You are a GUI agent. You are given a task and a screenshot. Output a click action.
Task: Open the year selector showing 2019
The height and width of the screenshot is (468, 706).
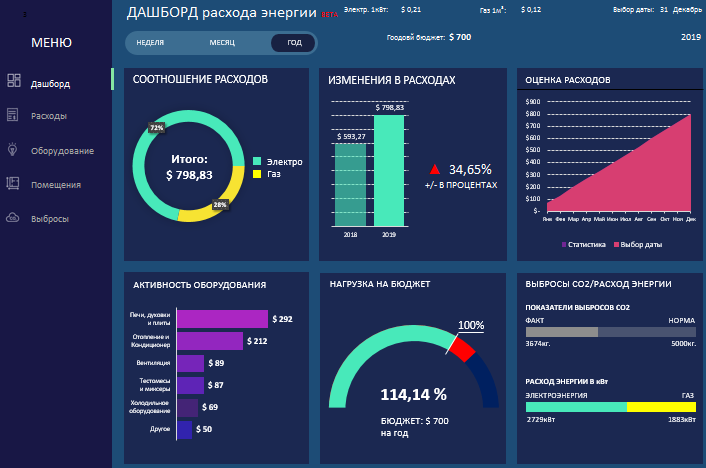[690, 36]
